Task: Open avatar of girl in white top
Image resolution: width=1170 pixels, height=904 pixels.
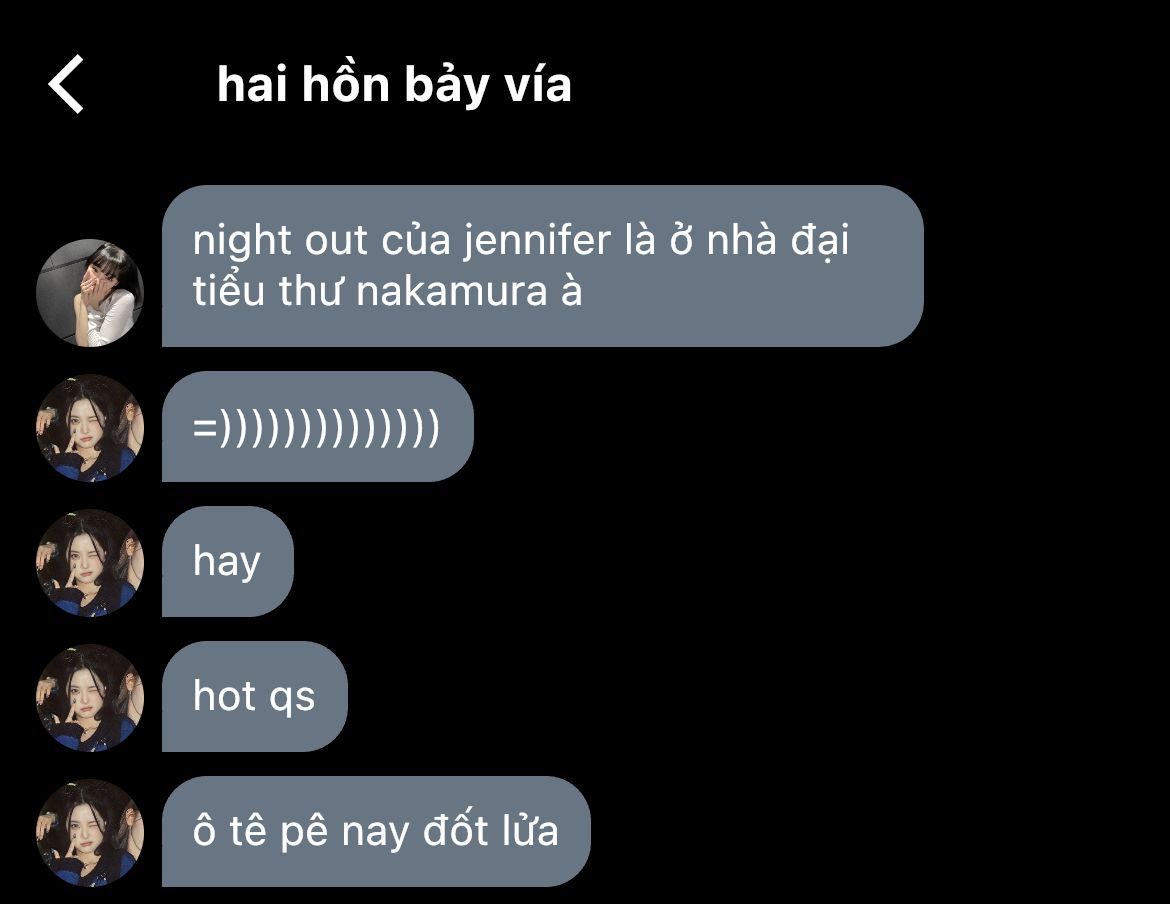Action: coord(90,293)
